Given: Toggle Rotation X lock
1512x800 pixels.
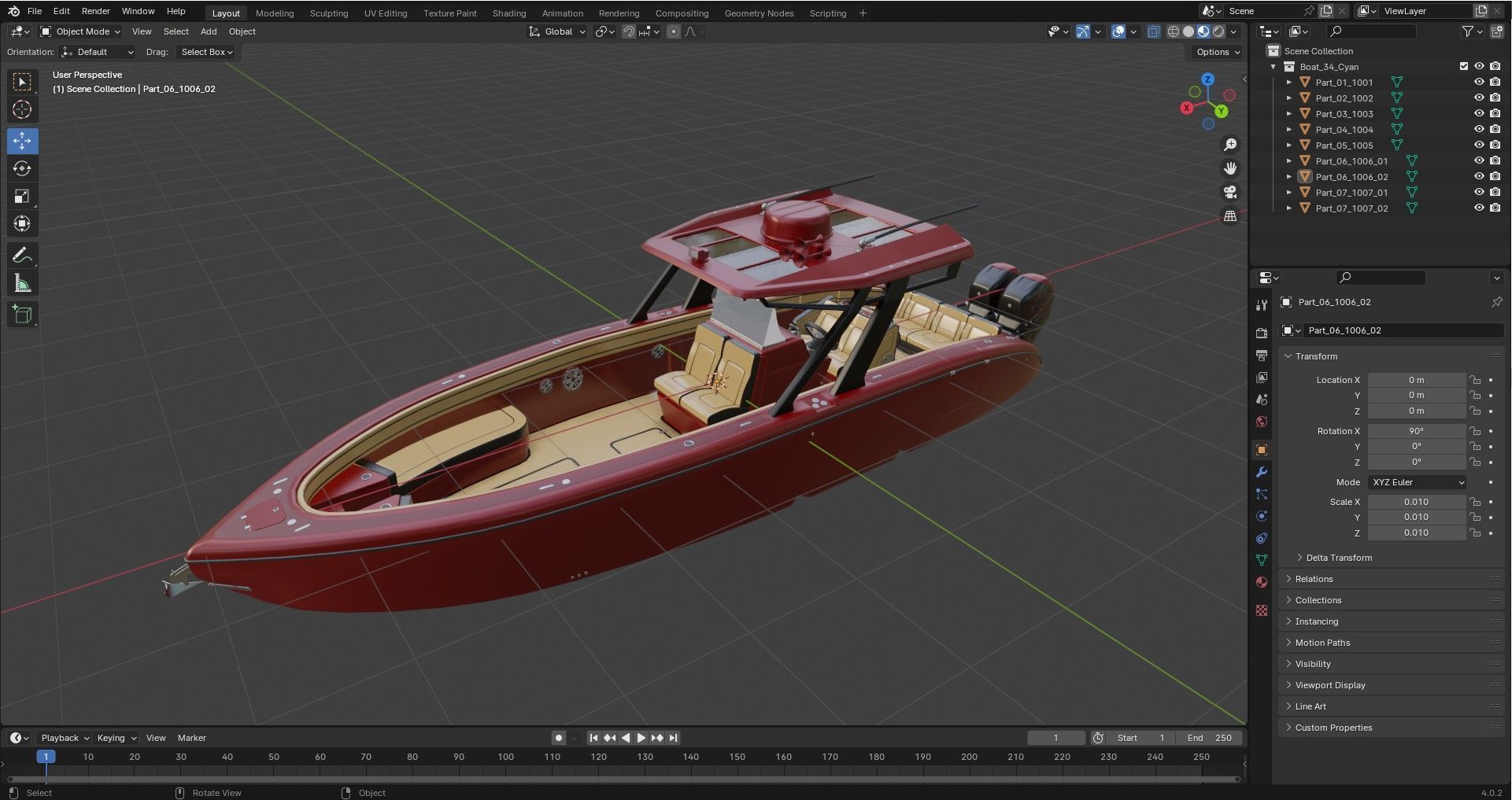Looking at the screenshot, I should coord(1475,431).
